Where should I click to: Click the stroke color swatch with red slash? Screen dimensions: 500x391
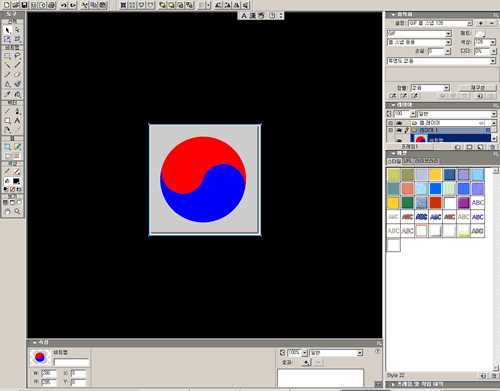16,171
